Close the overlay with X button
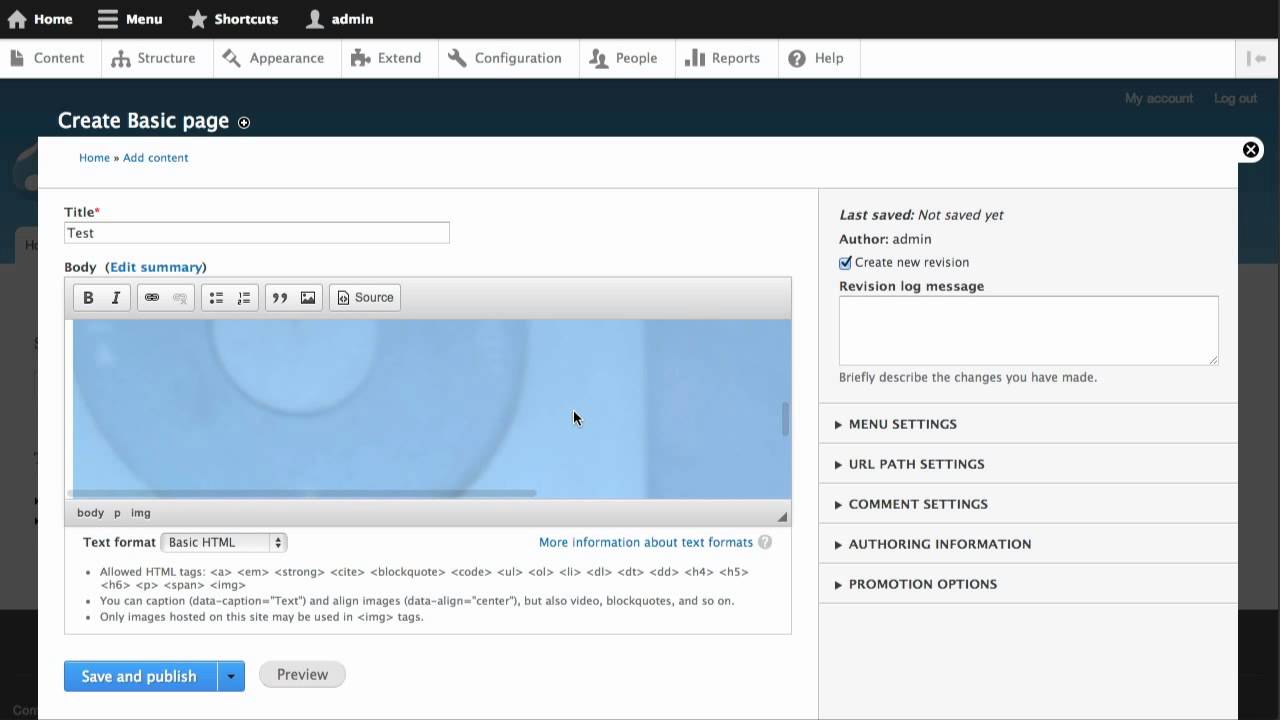Viewport: 1280px width, 720px height. pos(1251,150)
